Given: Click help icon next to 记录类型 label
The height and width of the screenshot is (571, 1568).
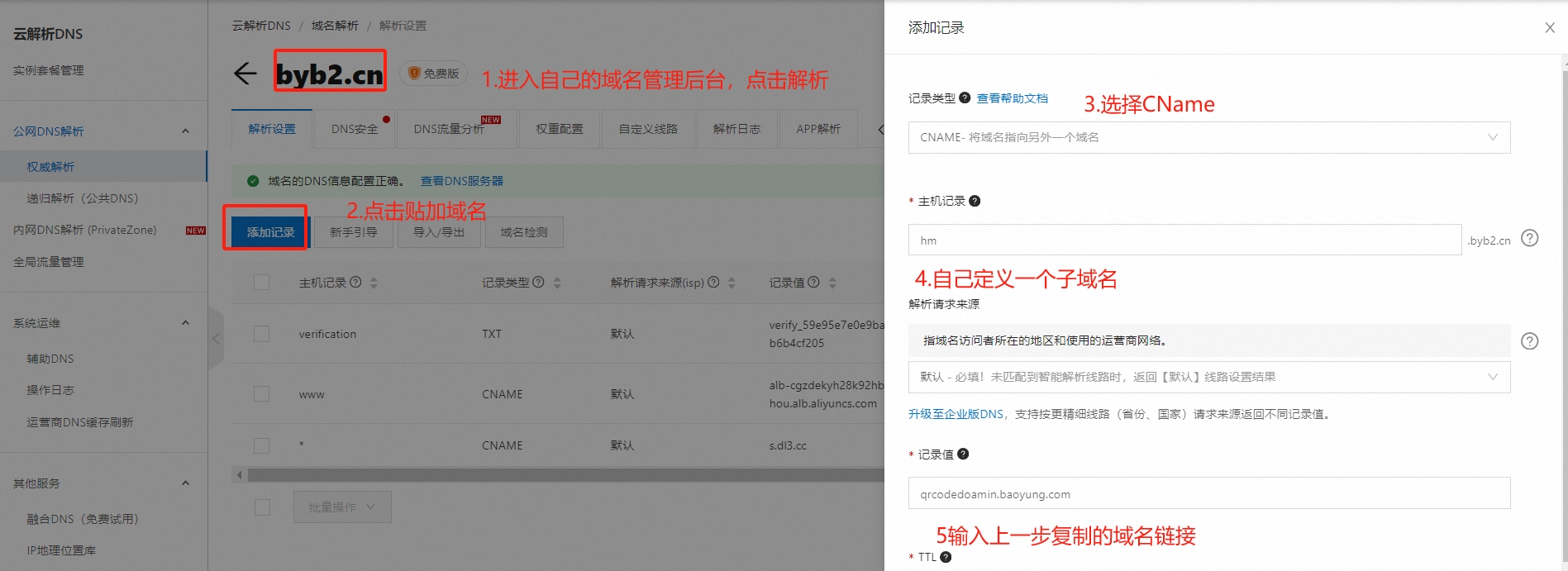Looking at the screenshot, I should 964,98.
